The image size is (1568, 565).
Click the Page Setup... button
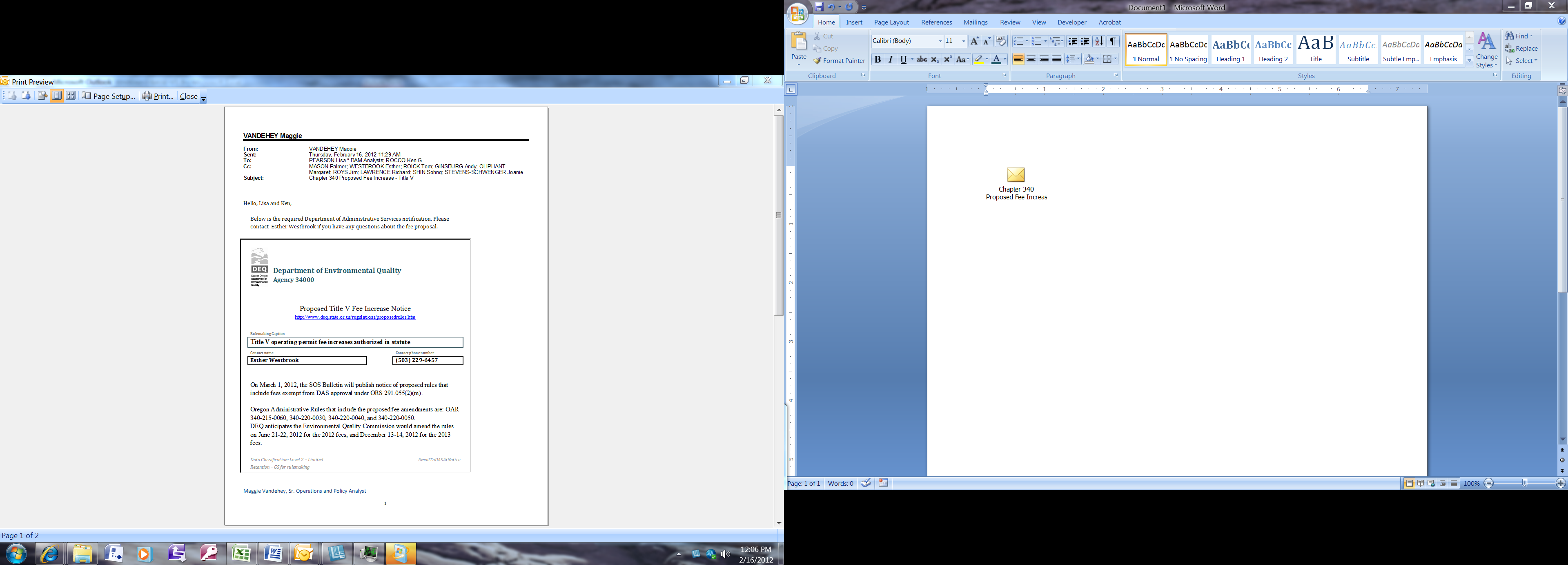click(x=108, y=96)
